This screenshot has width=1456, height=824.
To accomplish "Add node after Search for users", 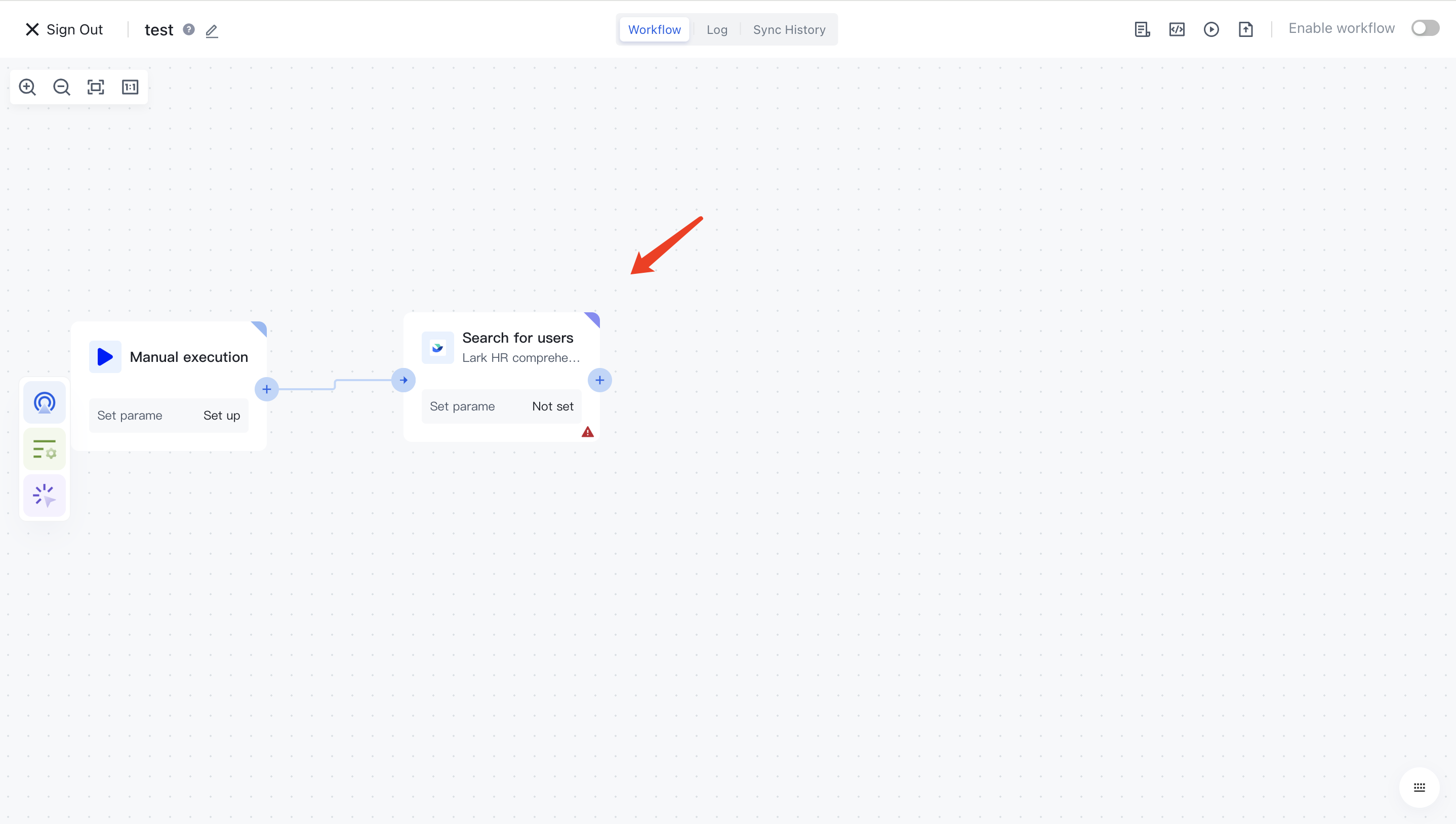I will pyautogui.click(x=599, y=380).
